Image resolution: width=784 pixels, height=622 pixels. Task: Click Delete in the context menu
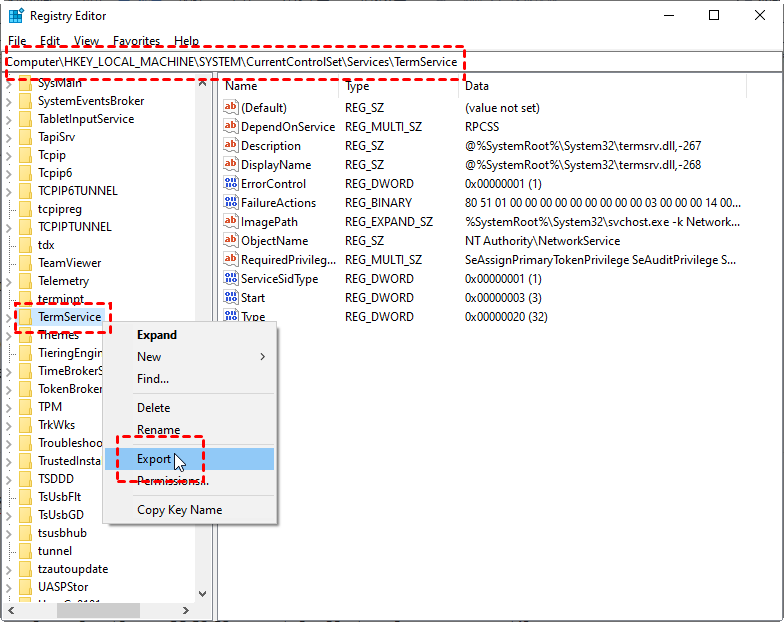(153, 408)
